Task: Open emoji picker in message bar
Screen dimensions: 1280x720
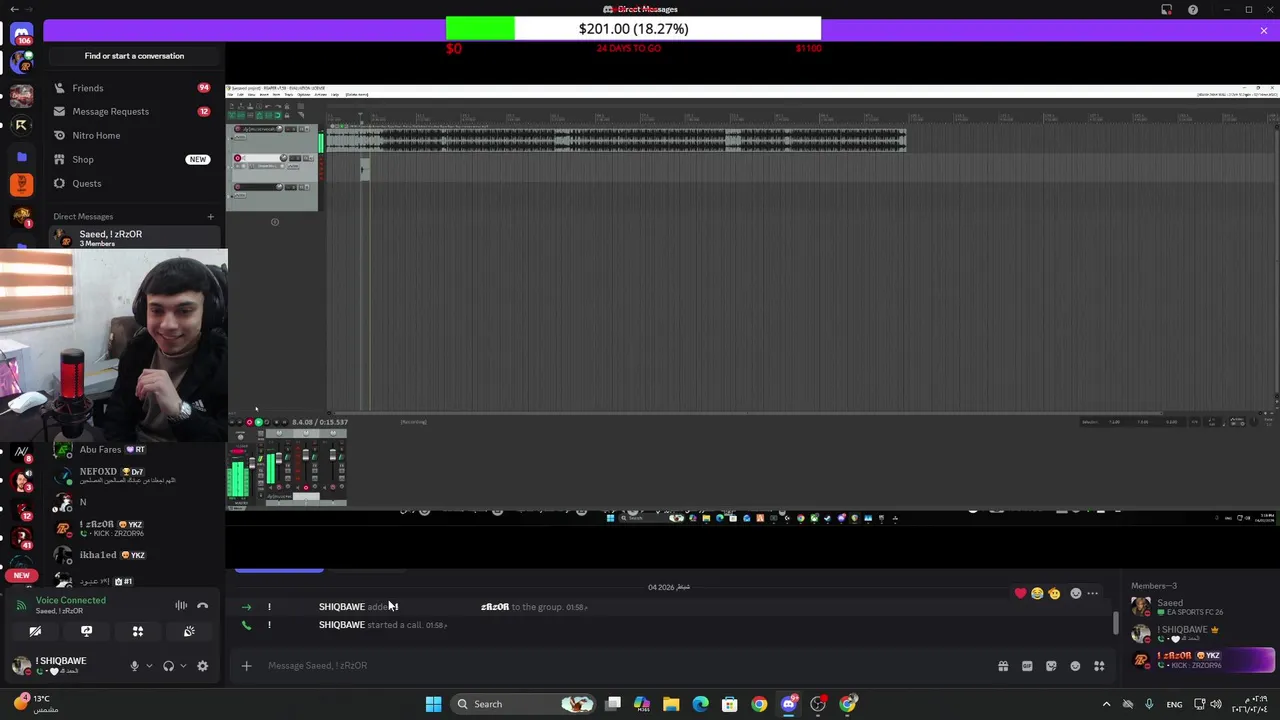Action: click(x=1075, y=666)
